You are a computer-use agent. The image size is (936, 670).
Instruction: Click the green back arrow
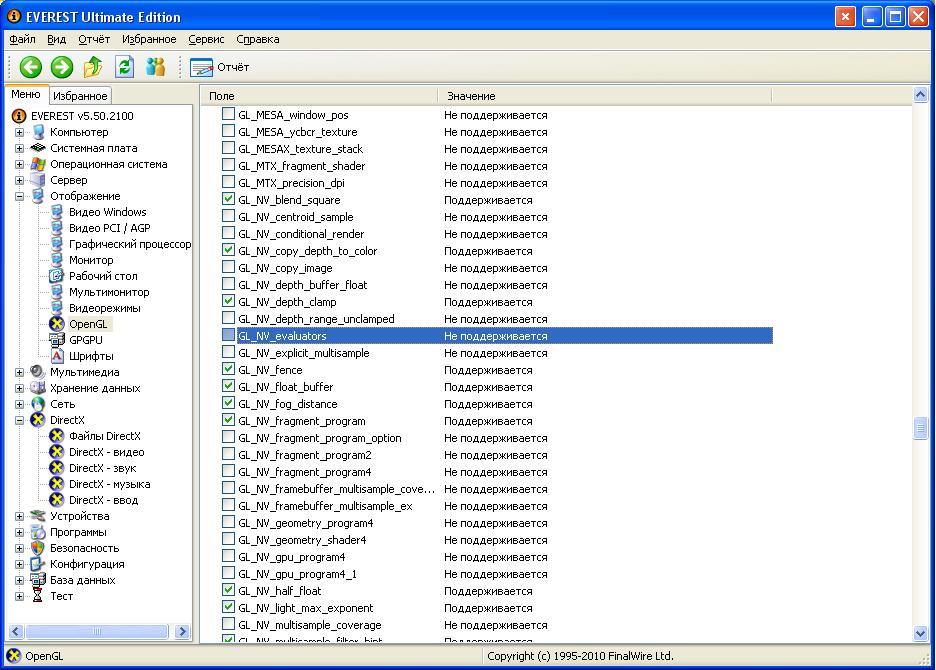point(29,66)
